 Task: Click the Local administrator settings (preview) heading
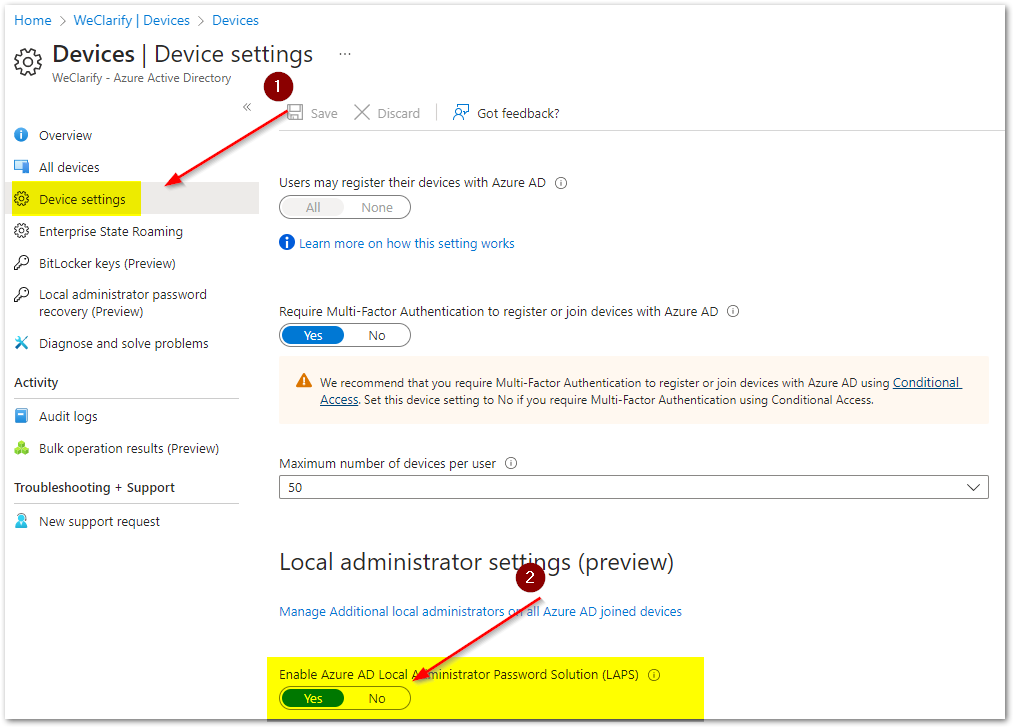(477, 562)
